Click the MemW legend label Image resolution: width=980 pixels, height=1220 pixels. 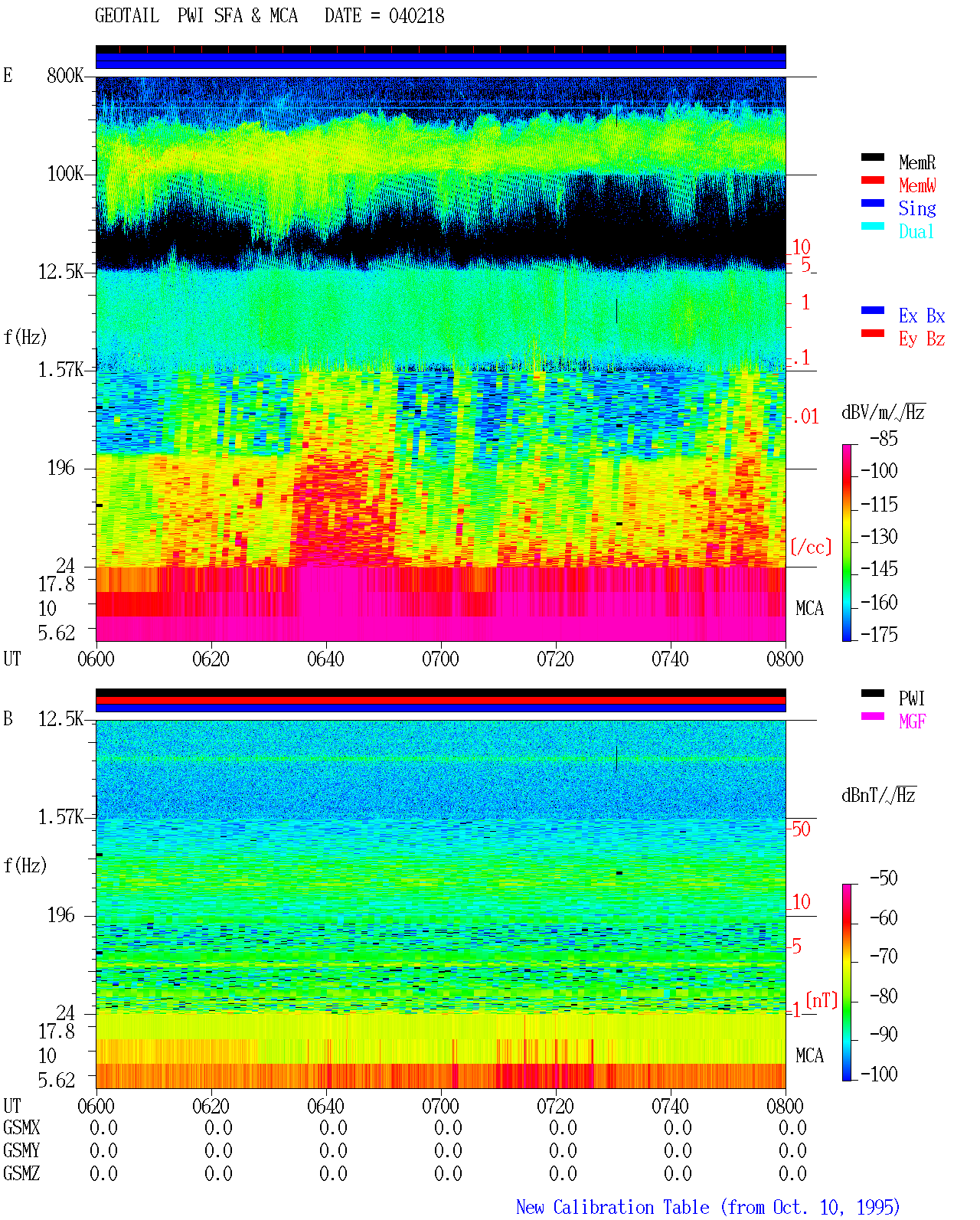pyautogui.click(x=917, y=185)
